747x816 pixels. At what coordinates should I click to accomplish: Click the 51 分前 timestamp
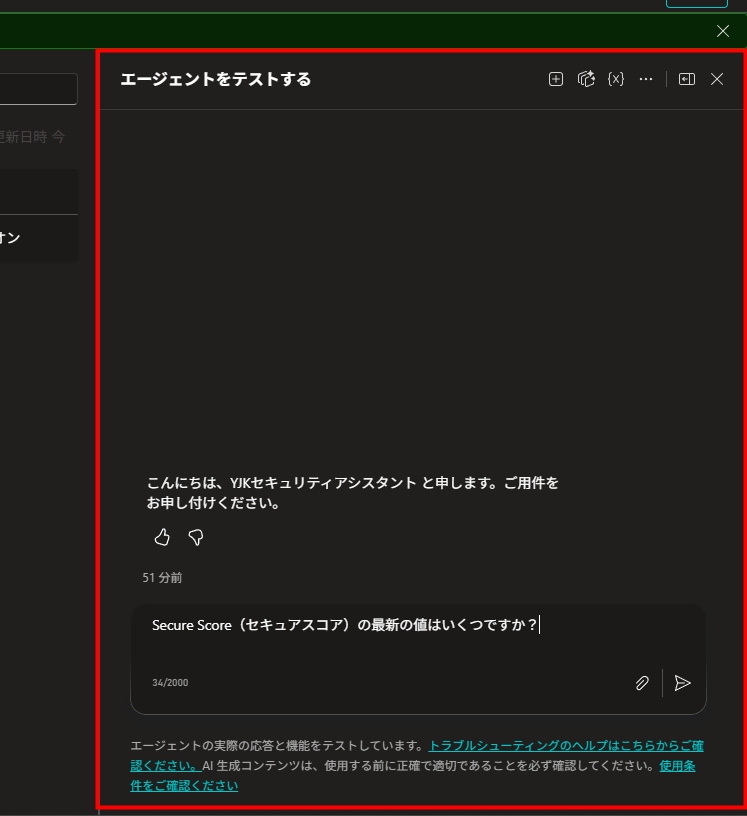162,578
